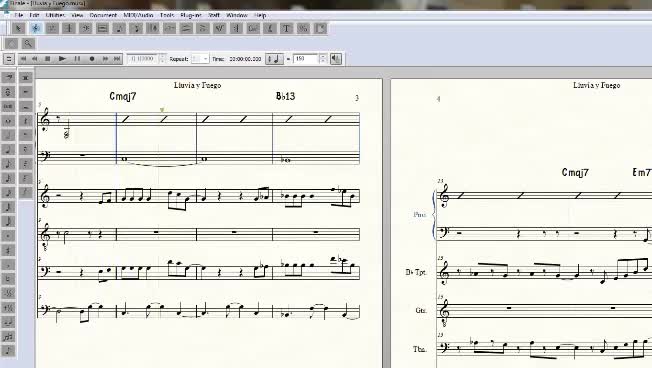Jump playback to the end
The width and height of the screenshot is (652, 368).
117,59
